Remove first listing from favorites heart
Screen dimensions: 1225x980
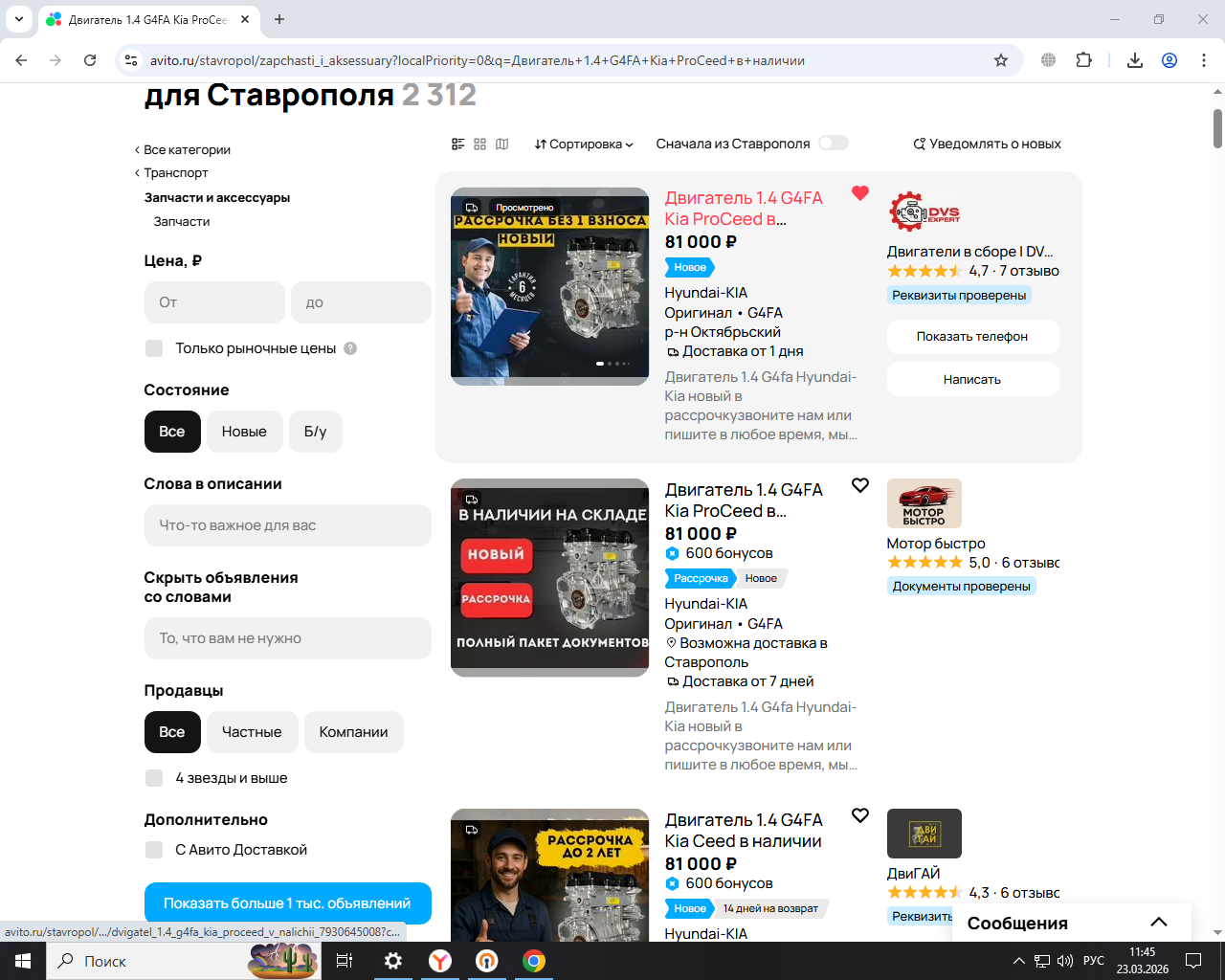860,193
